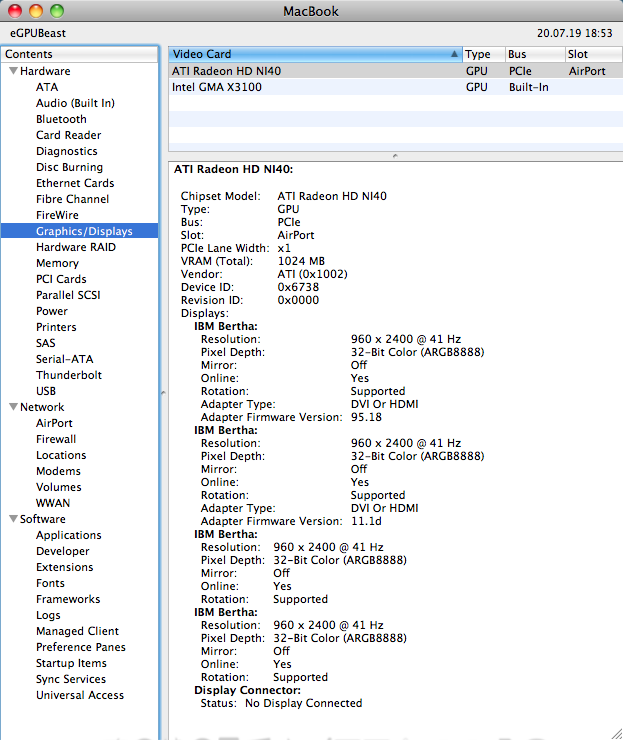Open Locations under Network
The width and height of the screenshot is (623, 740).
tap(61, 455)
